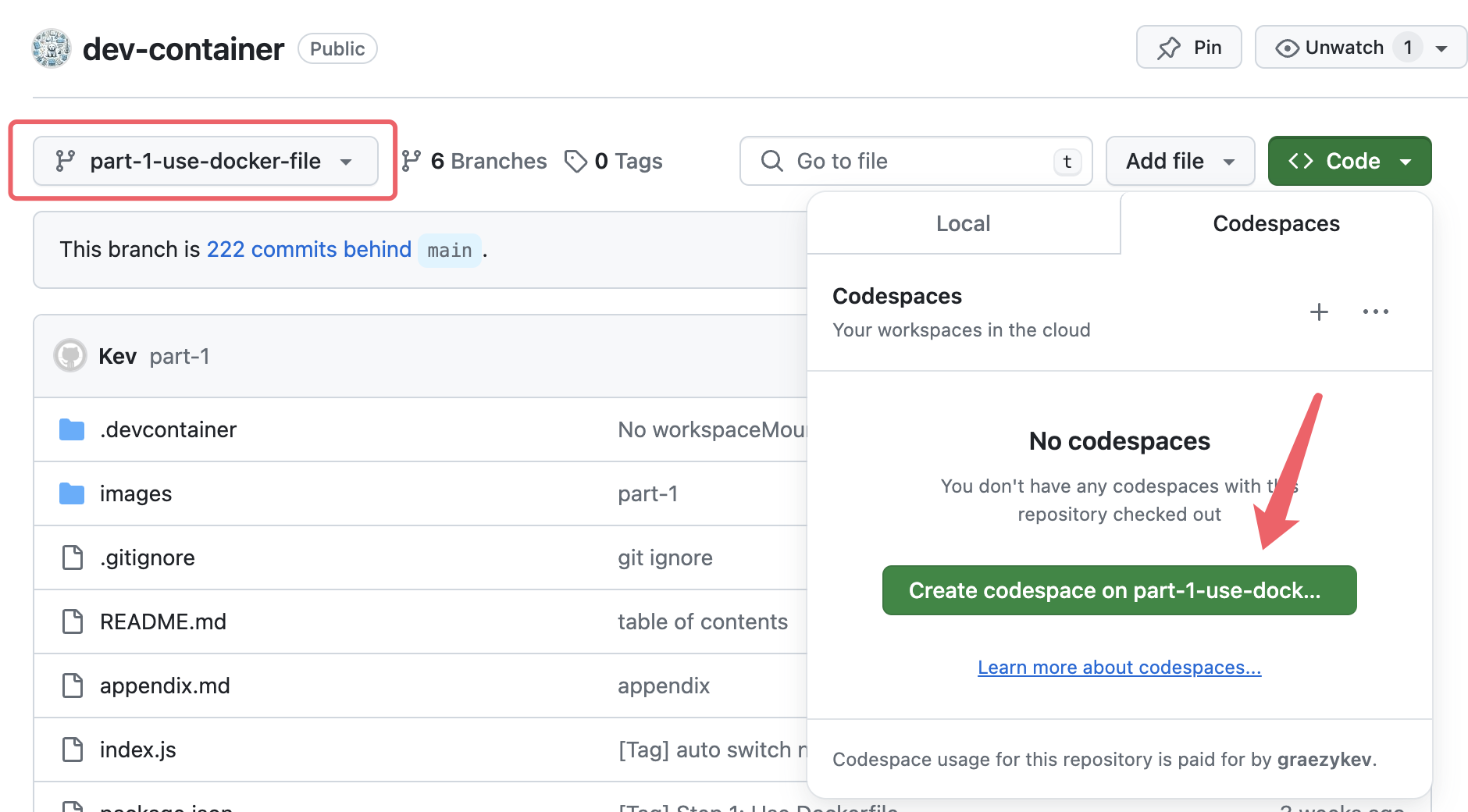The width and height of the screenshot is (1468, 812).
Task: Open the 222 commits behind link
Action: click(x=308, y=249)
